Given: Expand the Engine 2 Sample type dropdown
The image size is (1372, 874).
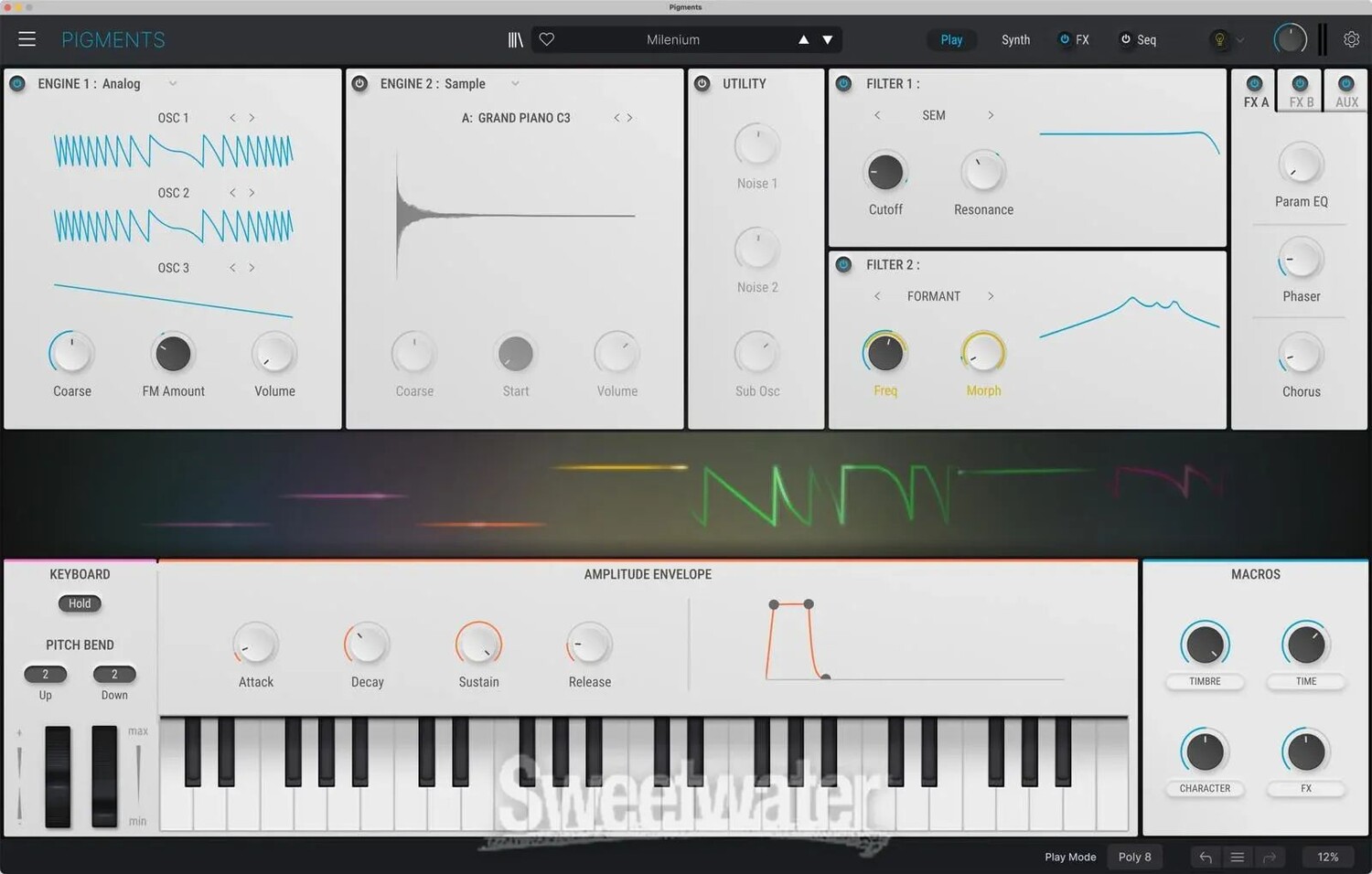Looking at the screenshot, I should [515, 83].
